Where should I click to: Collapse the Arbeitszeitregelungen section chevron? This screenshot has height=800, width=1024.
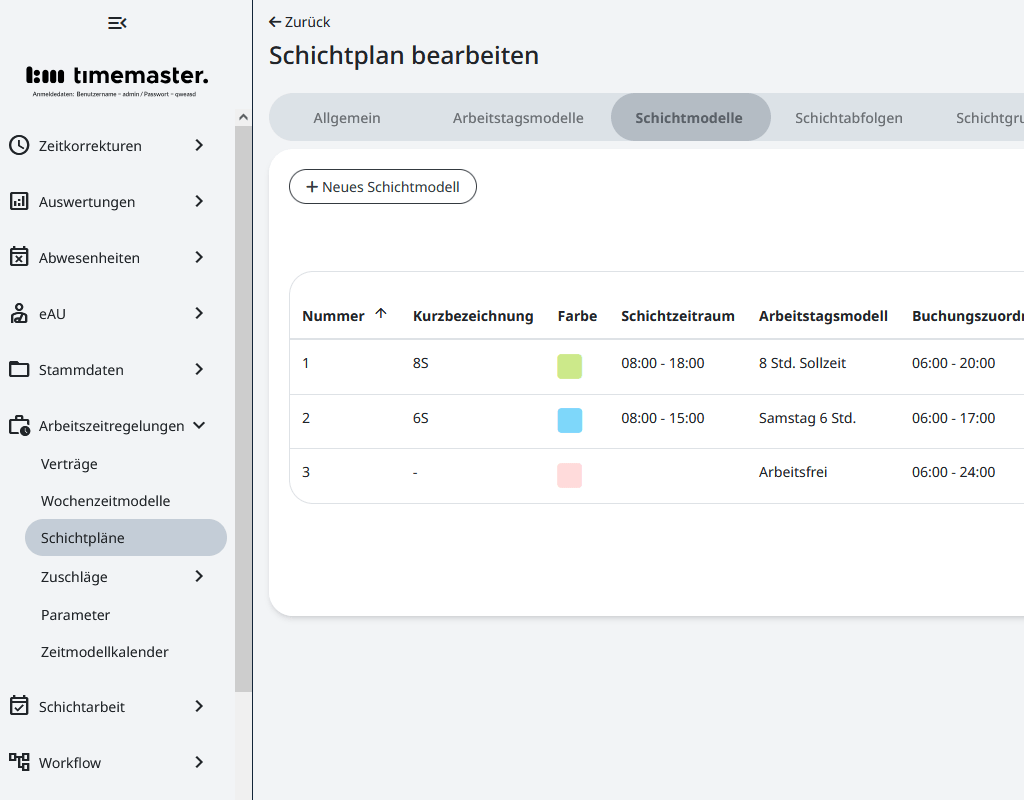coord(199,426)
